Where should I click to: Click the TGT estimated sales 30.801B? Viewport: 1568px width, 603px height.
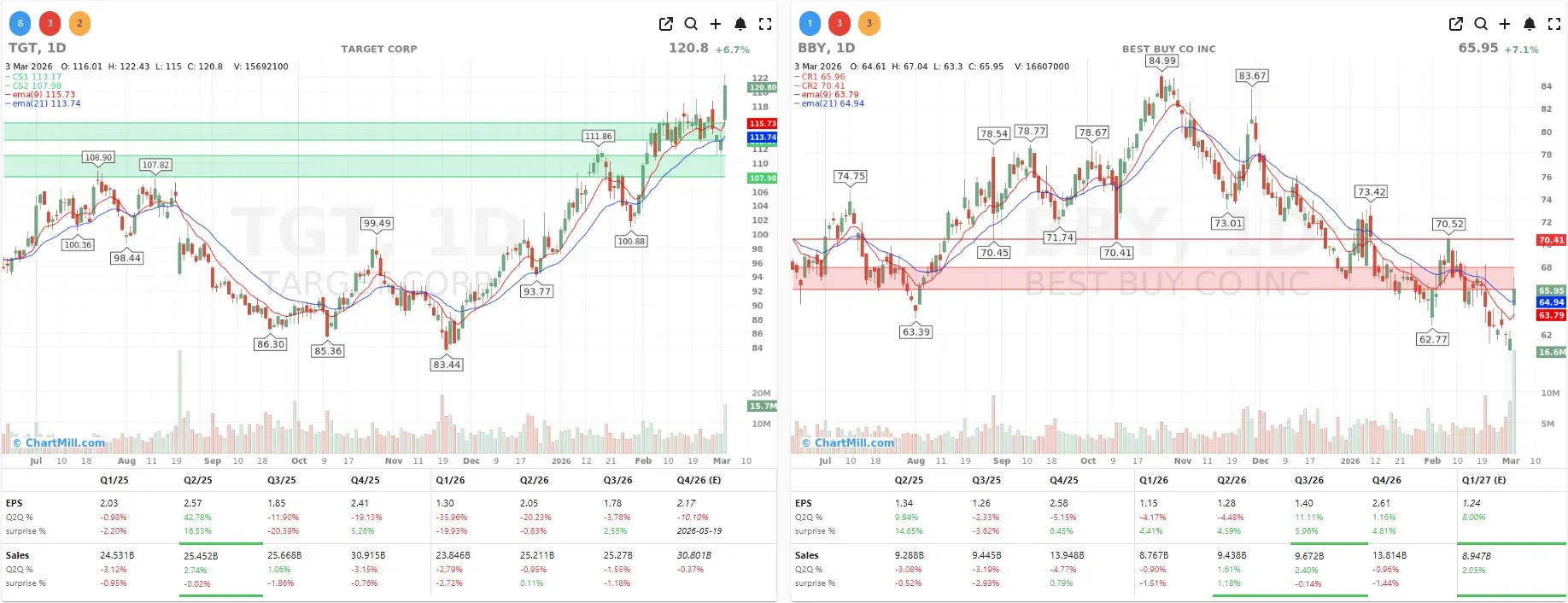(694, 555)
